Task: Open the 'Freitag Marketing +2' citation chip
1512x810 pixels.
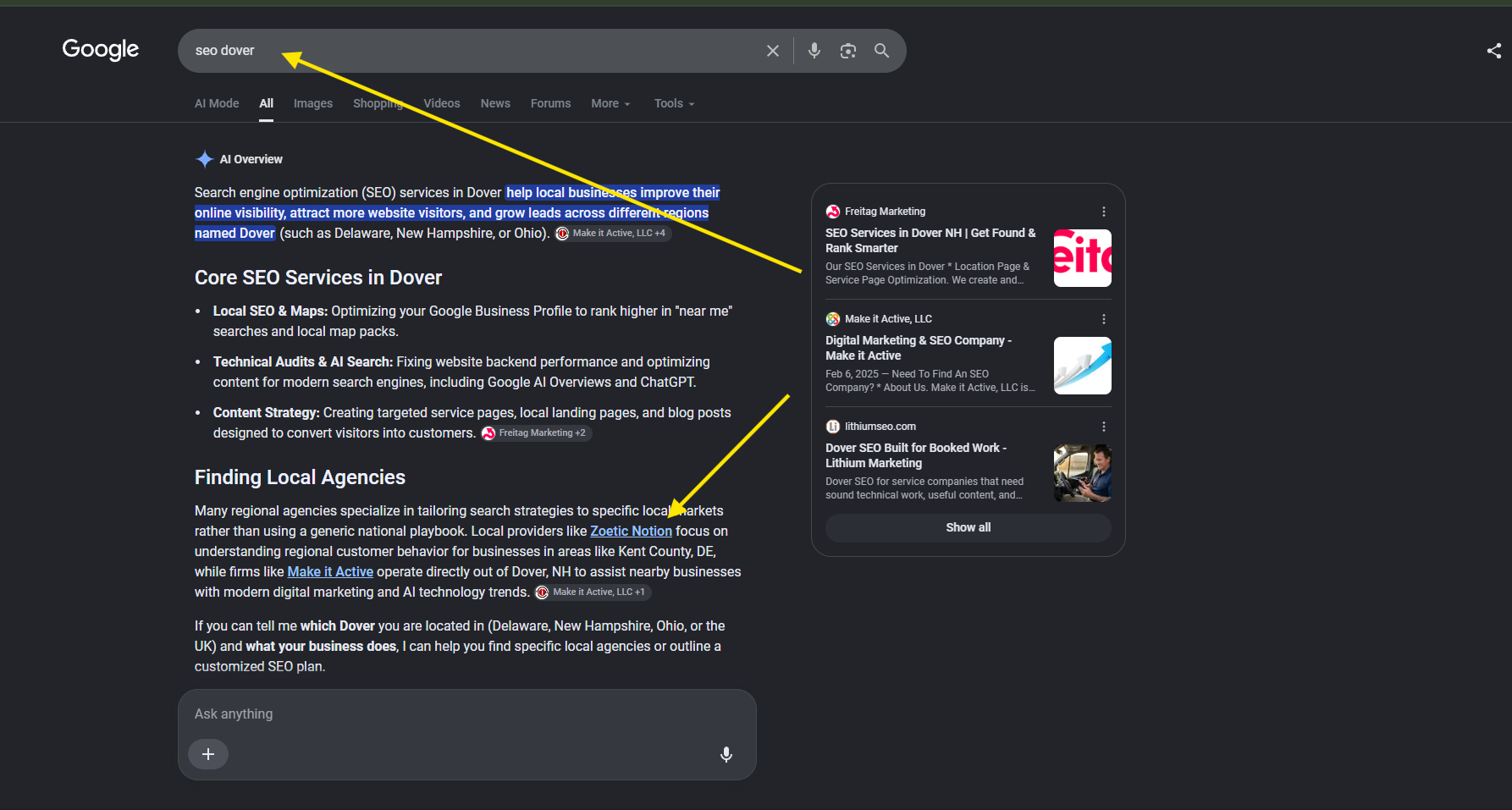Action: tap(536, 433)
